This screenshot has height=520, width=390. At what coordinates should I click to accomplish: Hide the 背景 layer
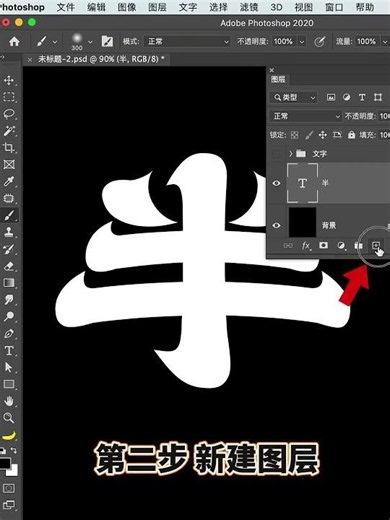pyautogui.click(x=276, y=225)
